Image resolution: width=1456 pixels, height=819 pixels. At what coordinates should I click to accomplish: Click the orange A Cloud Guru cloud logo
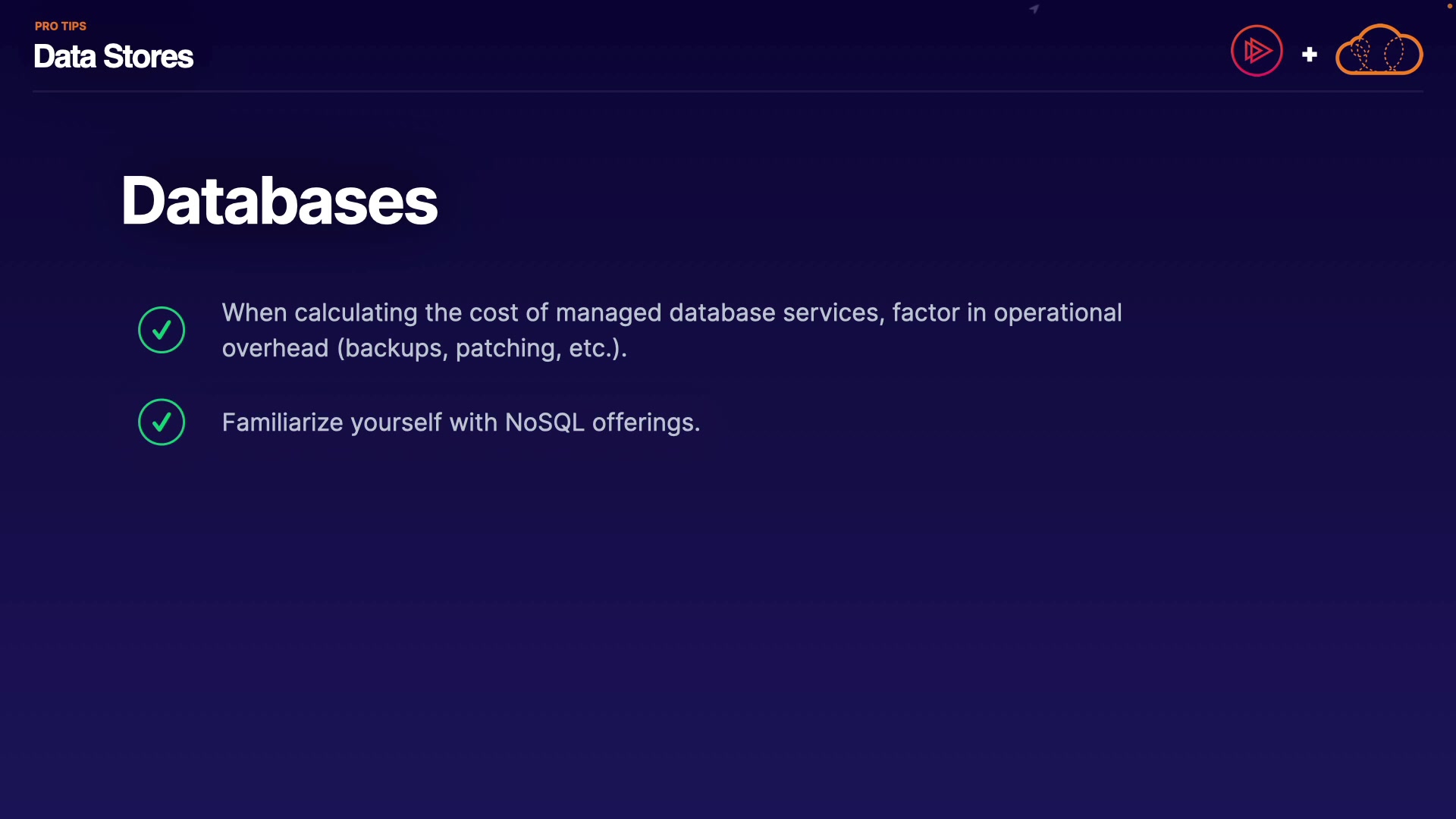(1379, 51)
